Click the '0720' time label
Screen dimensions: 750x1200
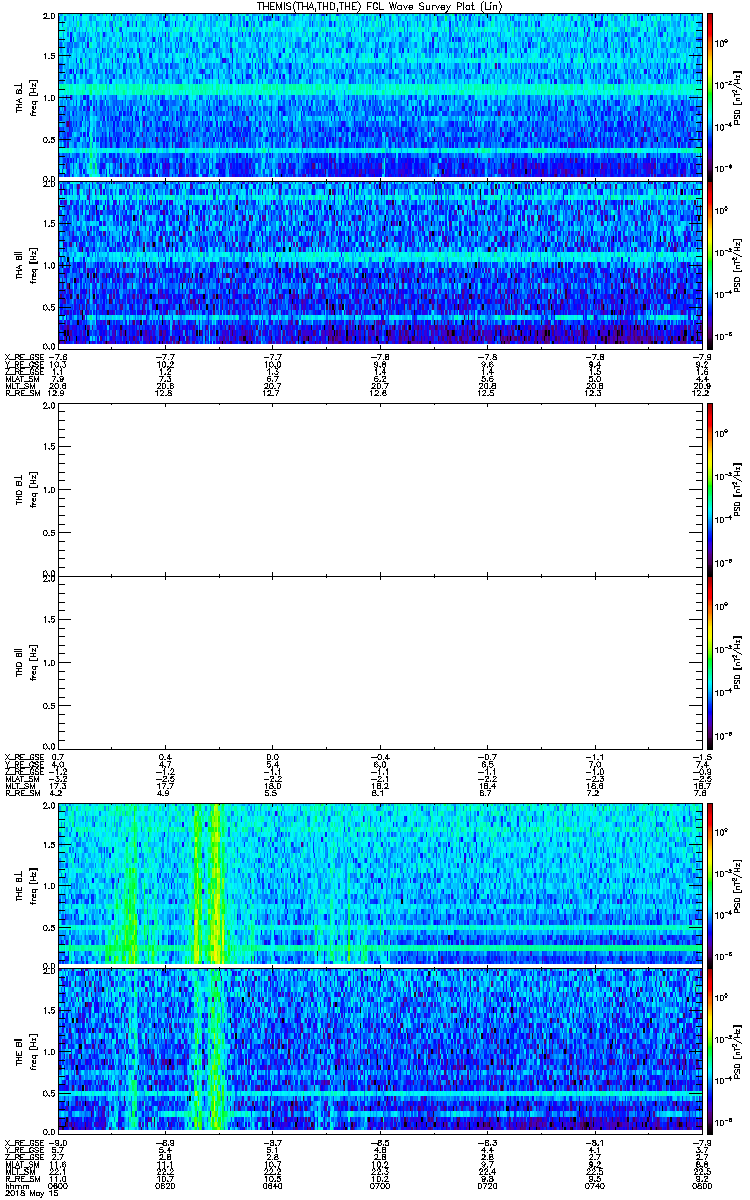coord(488,1184)
